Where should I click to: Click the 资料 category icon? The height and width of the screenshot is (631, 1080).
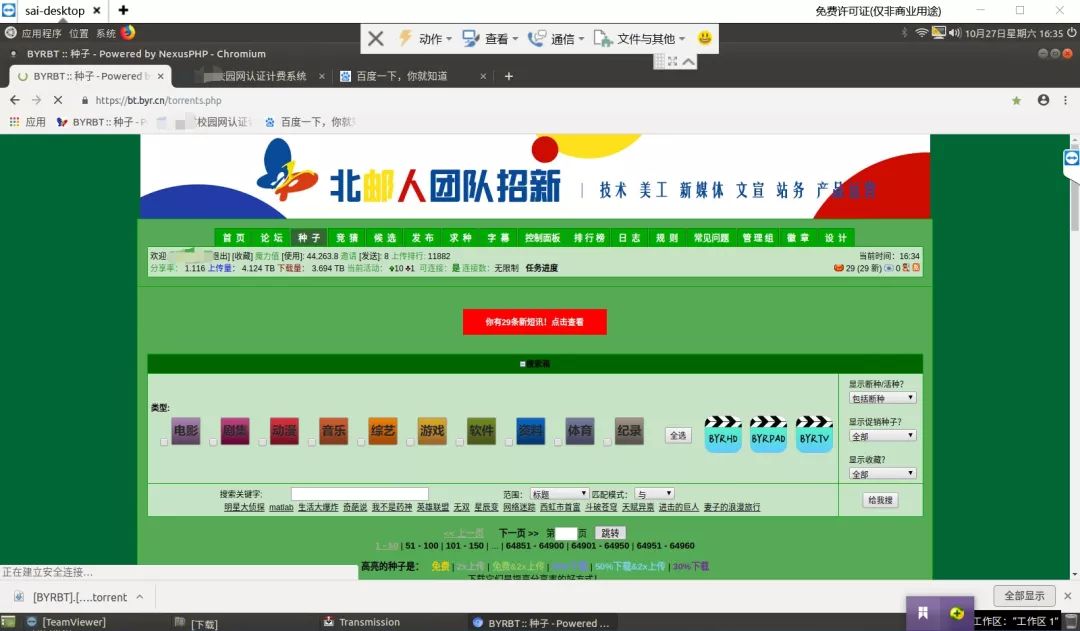(x=530, y=431)
